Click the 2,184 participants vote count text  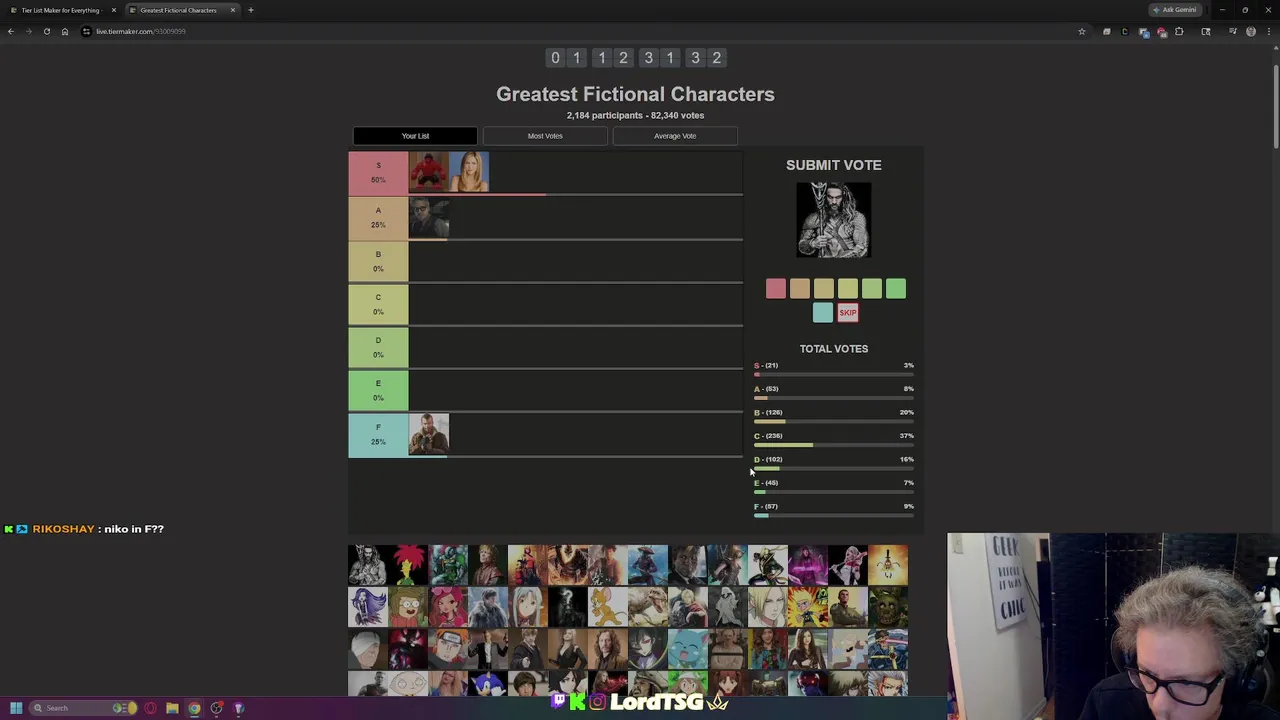point(635,115)
